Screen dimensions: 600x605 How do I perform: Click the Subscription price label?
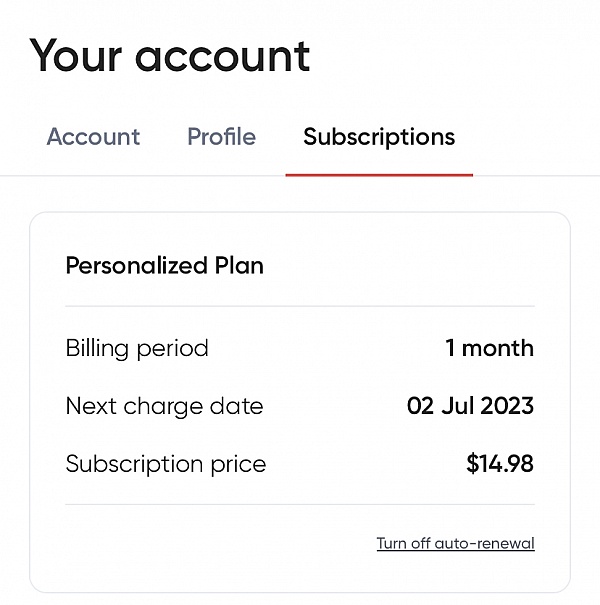click(165, 465)
